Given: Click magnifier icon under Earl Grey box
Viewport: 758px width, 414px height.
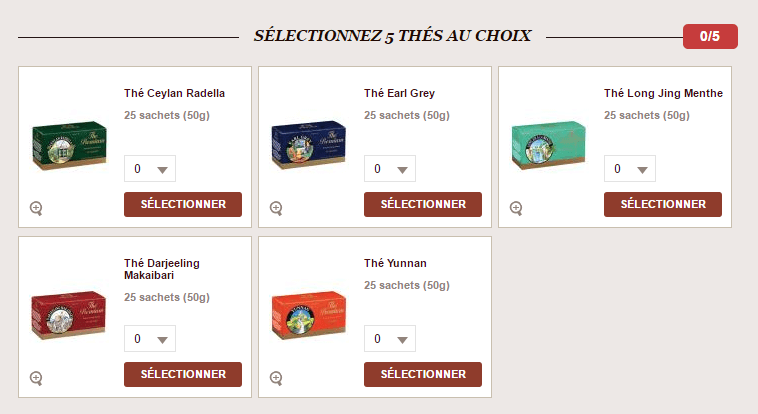Looking at the screenshot, I should tap(276, 208).
